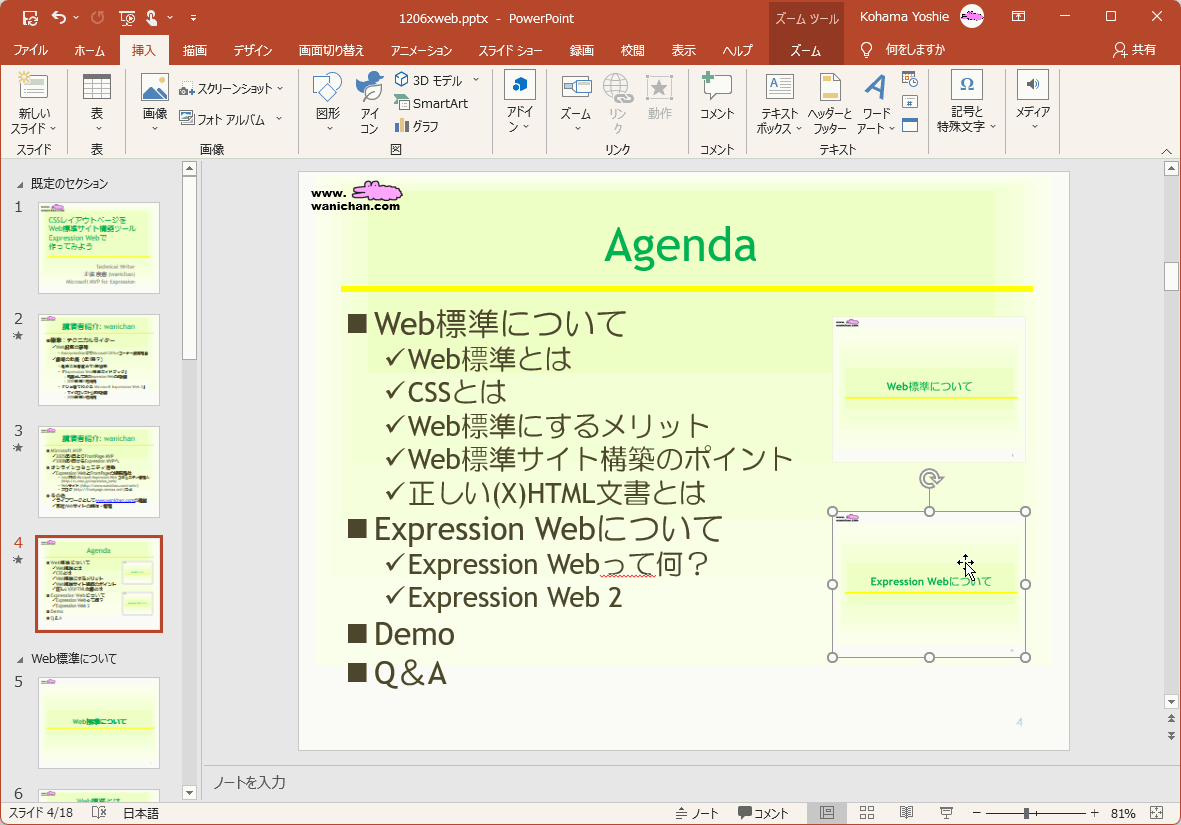Toggle the コメント pane in status bar
This screenshot has width=1181, height=825.
(763, 813)
